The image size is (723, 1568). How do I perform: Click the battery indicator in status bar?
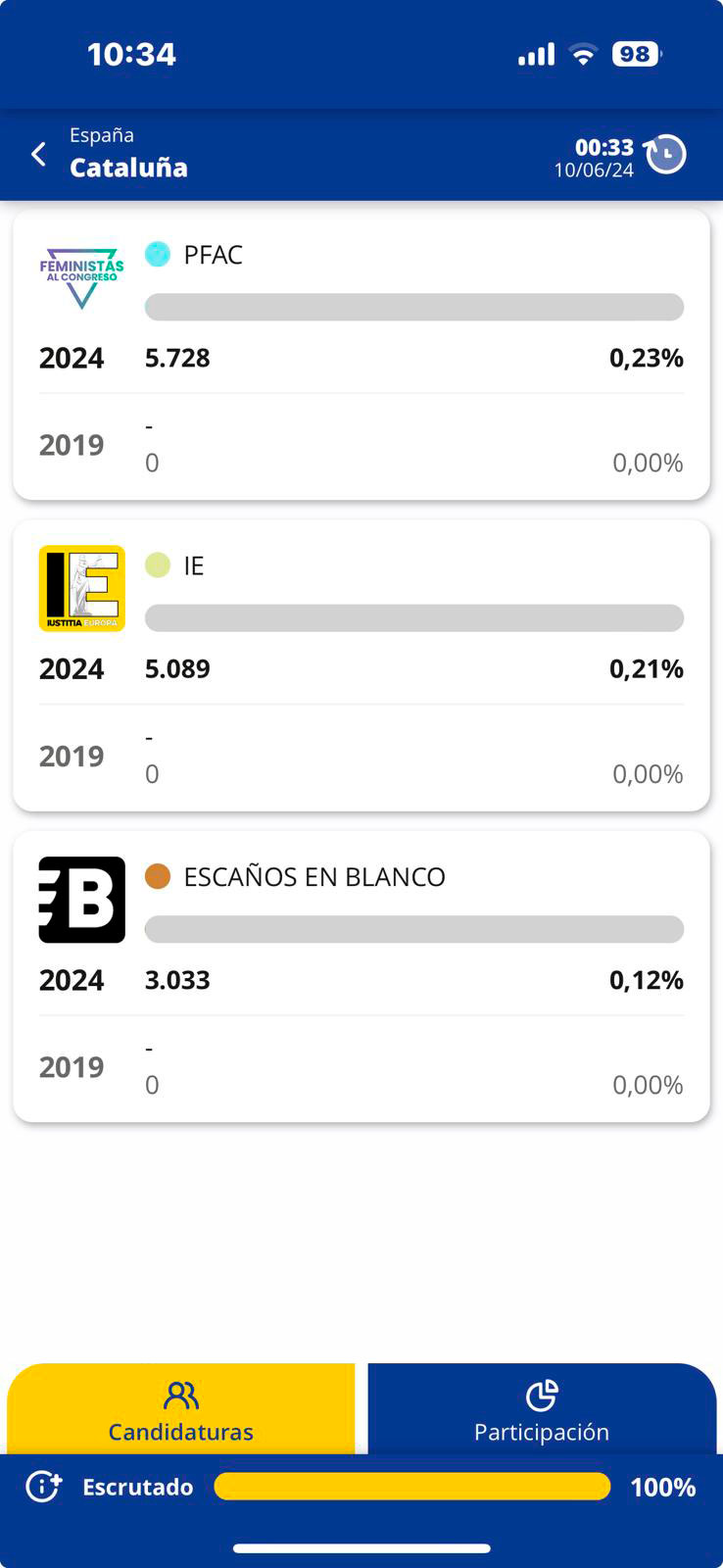click(637, 54)
